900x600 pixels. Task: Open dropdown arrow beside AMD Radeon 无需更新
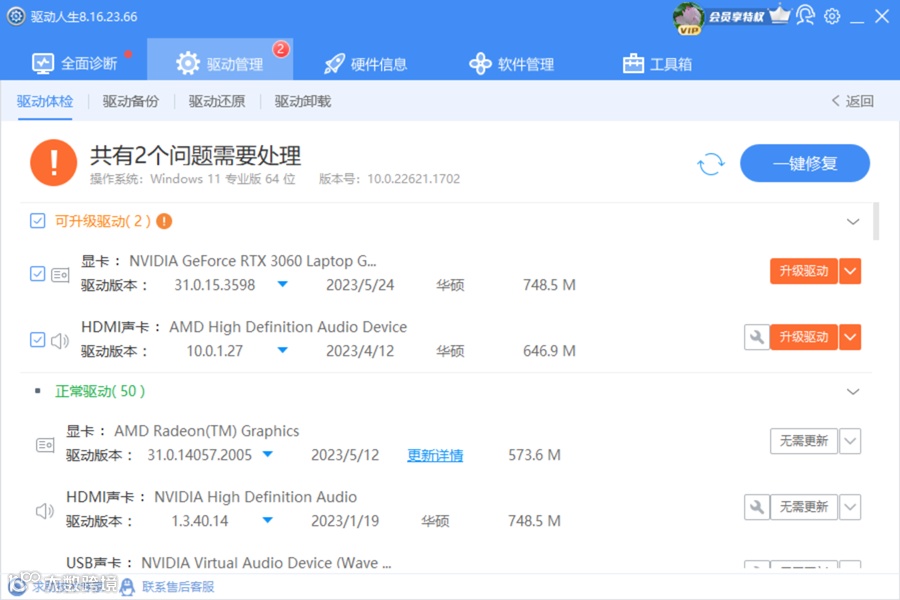pyautogui.click(x=850, y=441)
